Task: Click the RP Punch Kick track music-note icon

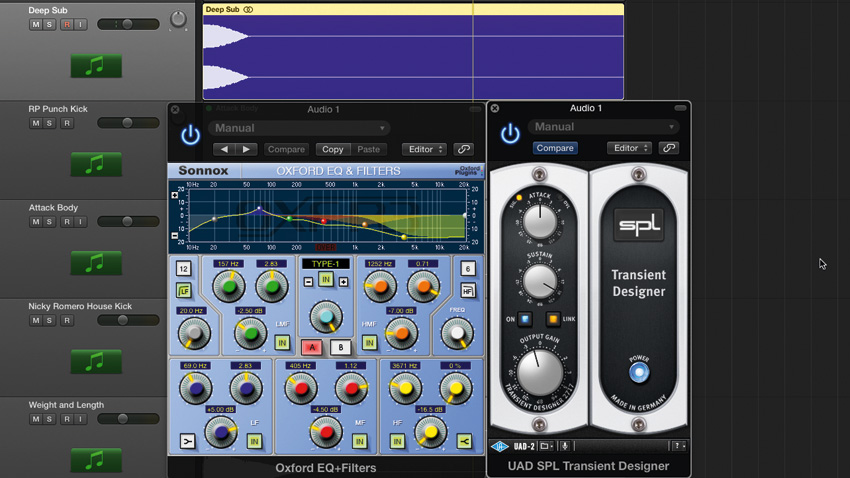Action: (x=96, y=164)
